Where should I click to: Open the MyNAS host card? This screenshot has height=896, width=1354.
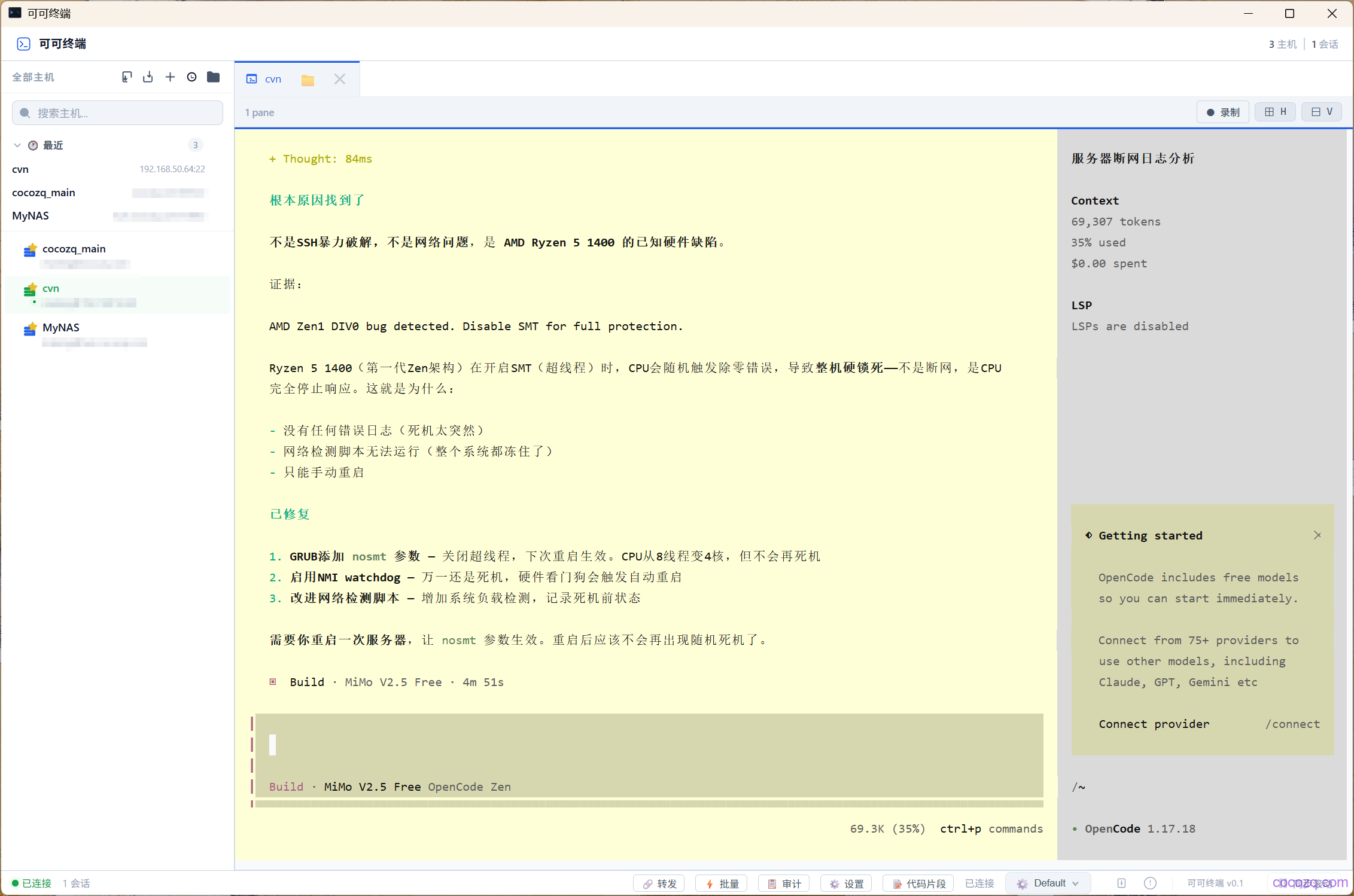point(118,334)
